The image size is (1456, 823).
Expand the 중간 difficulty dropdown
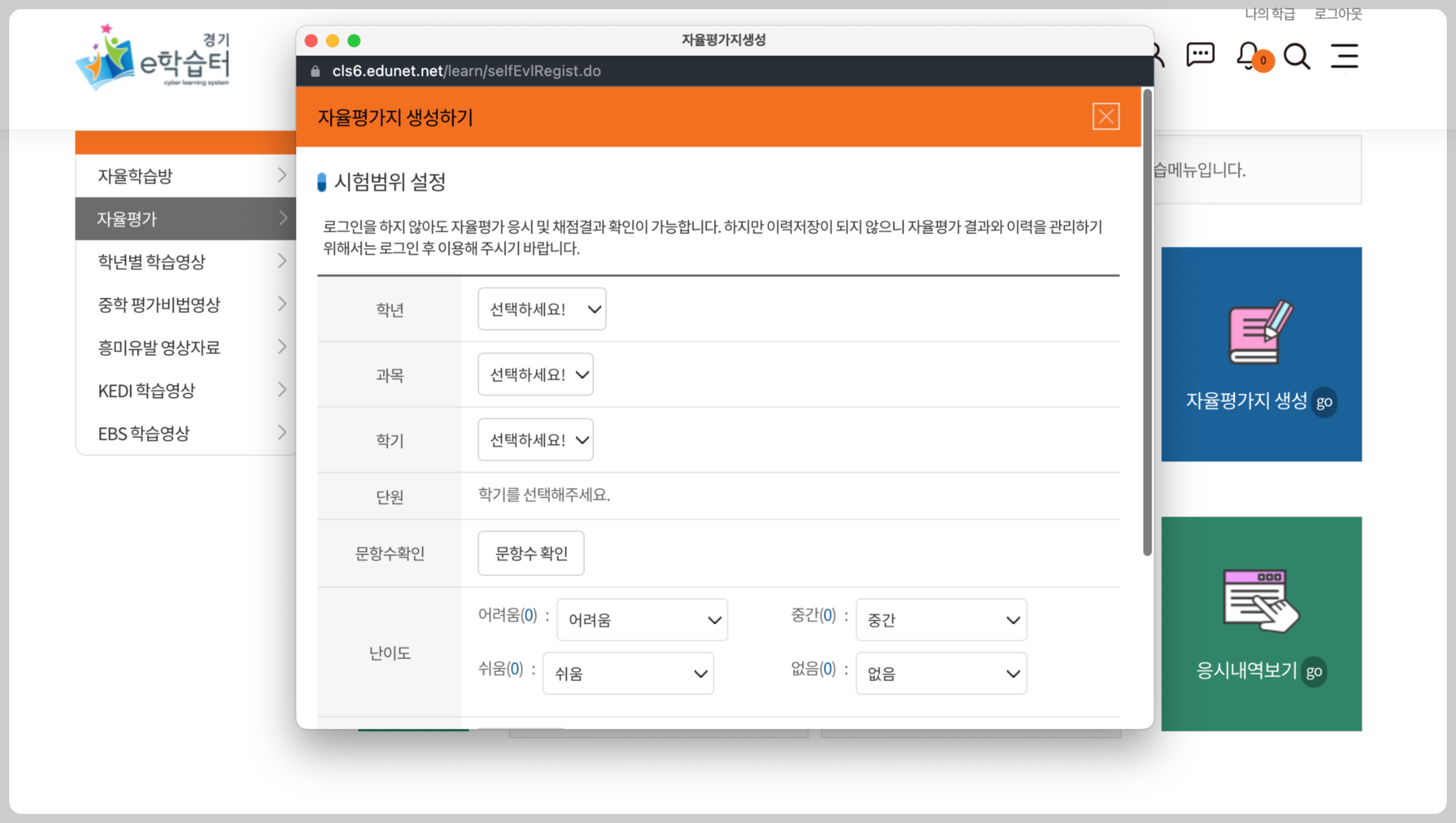pyautogui.click(x=941, y=620)
